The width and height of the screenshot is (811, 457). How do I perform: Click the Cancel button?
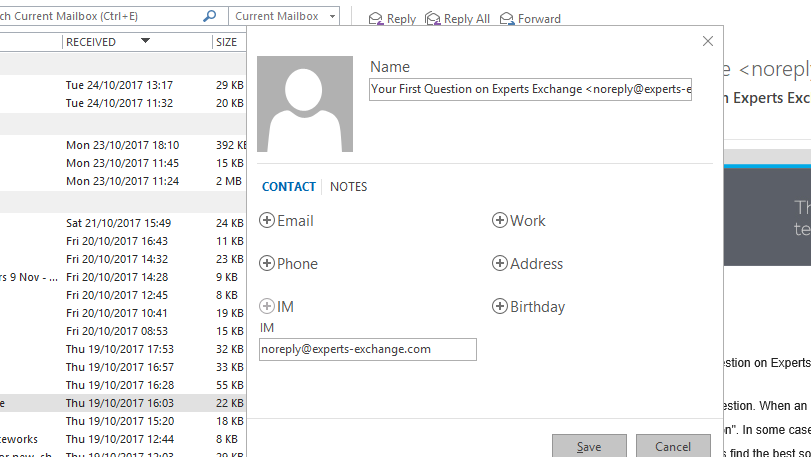(673, 447)
